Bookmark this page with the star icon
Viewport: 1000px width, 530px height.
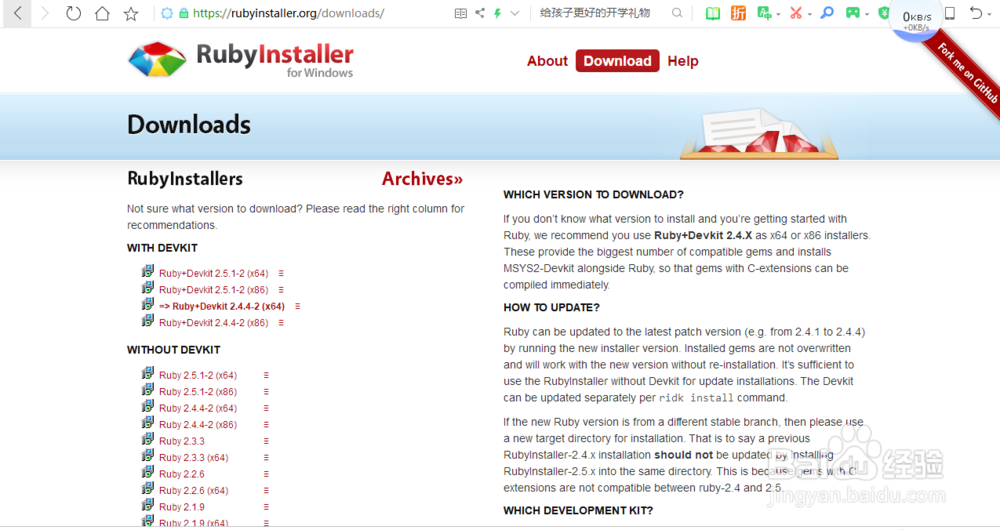(131, 13)
